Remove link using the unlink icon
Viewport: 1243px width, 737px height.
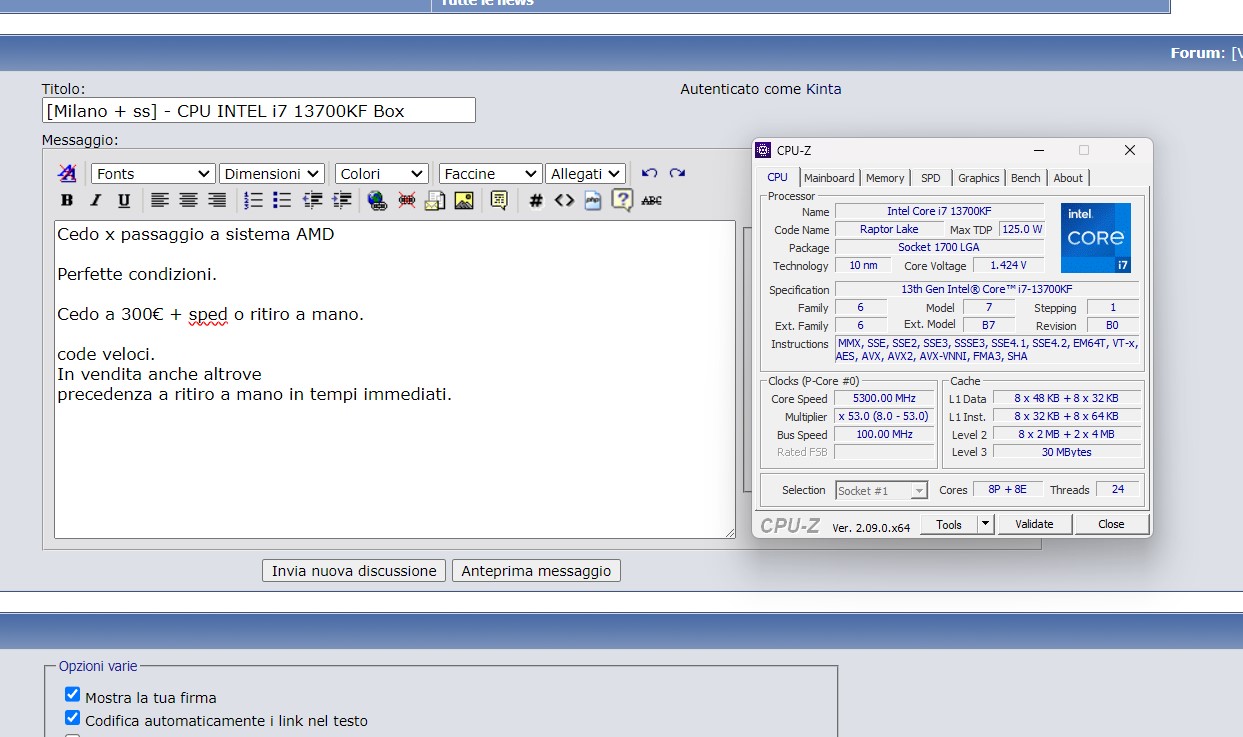click(406, 200)
